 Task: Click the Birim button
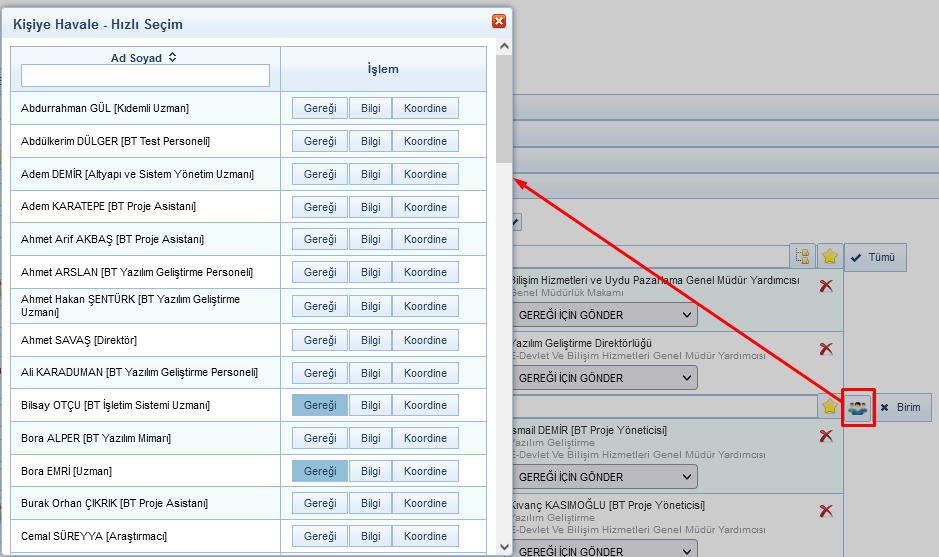coord(901,407)
